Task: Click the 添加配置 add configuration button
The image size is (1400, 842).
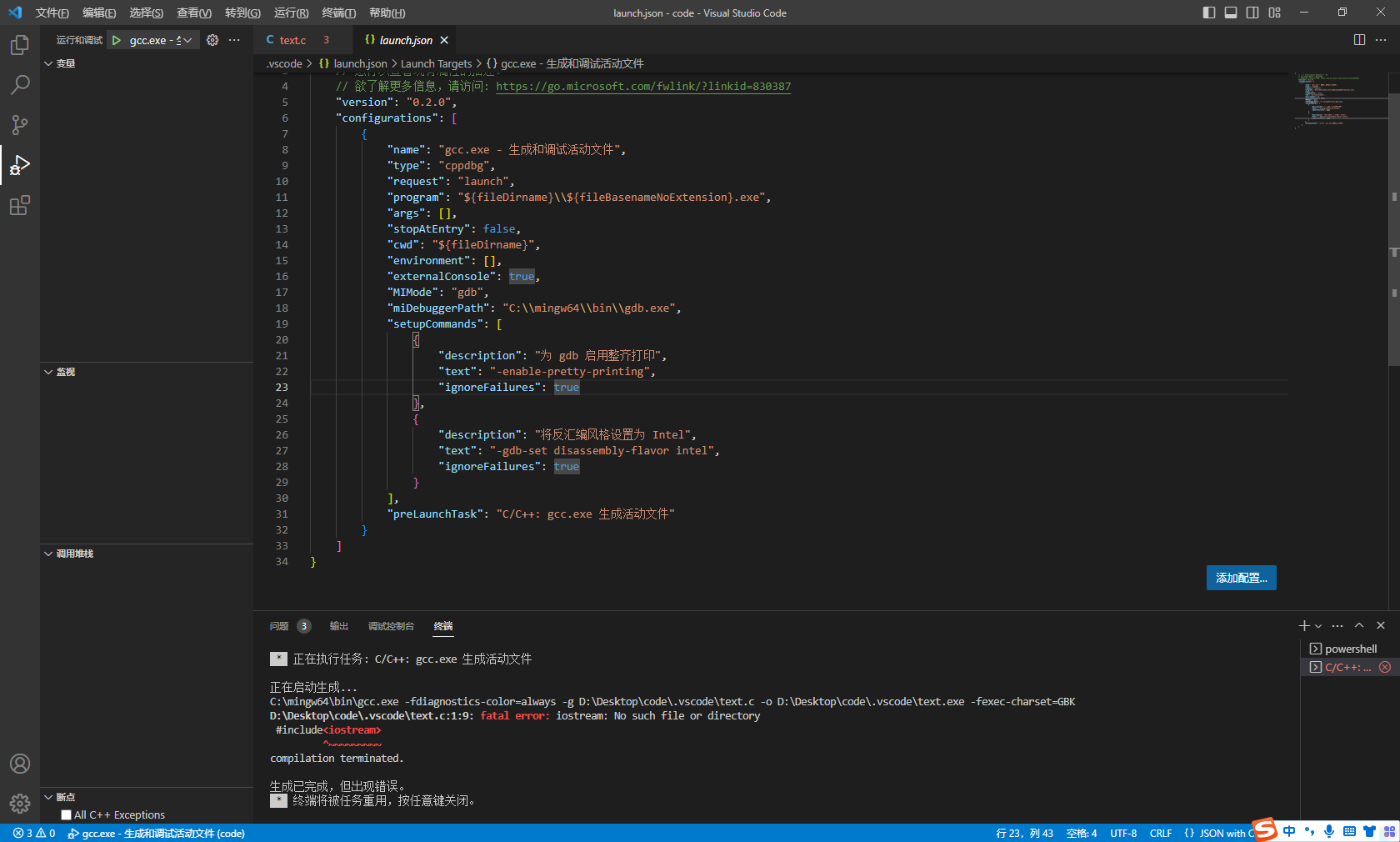Action: click(1241, 578)
